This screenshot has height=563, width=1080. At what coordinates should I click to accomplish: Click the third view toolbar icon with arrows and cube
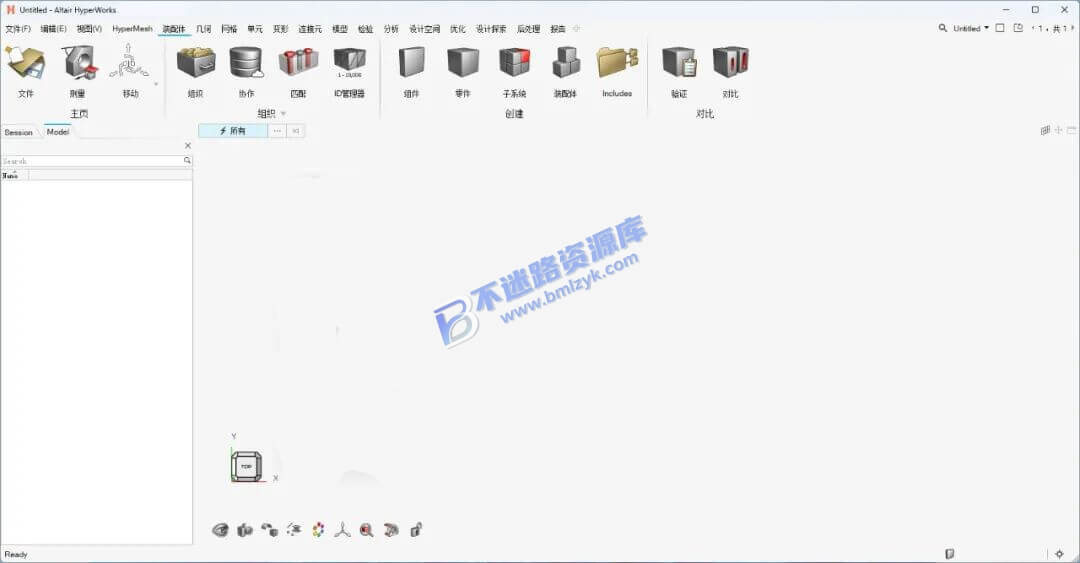269,530
